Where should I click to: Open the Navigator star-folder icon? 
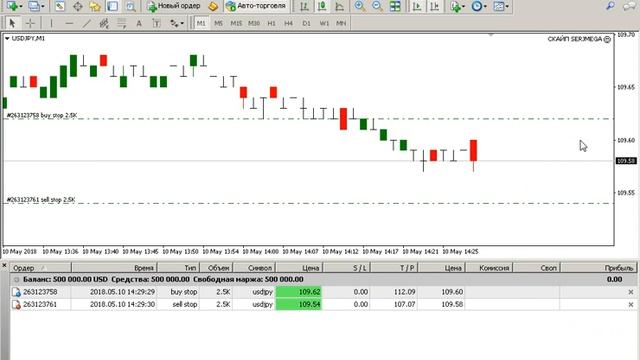pyautogui.click(x=95, y=6)
